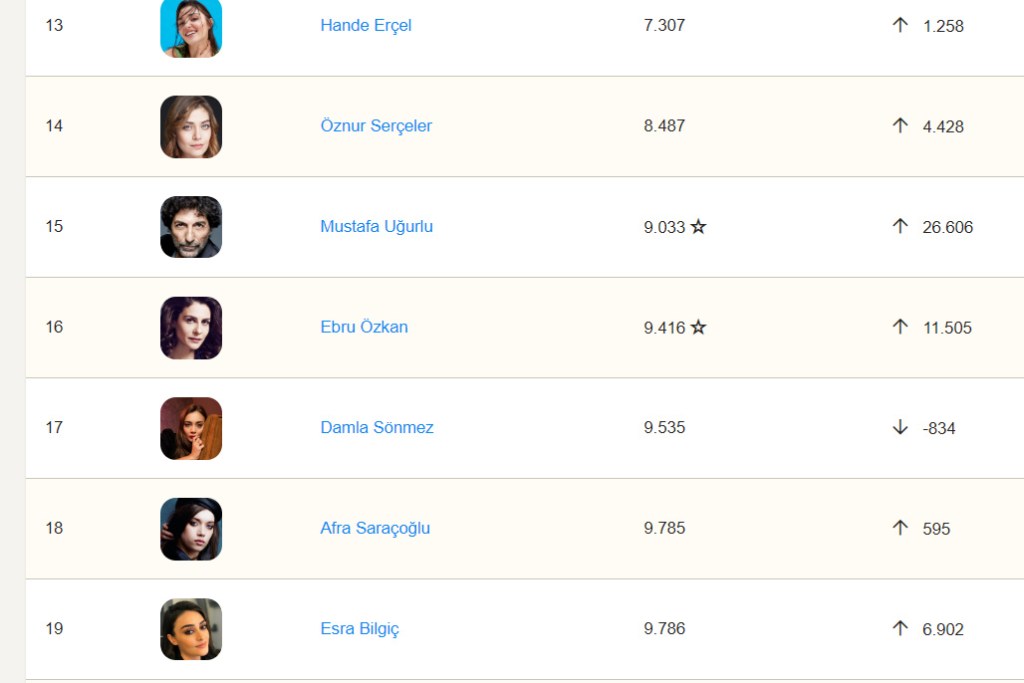1024x683 pixels.
Task: Select the Ebru Özkan name link
Action: pos(364,327)
